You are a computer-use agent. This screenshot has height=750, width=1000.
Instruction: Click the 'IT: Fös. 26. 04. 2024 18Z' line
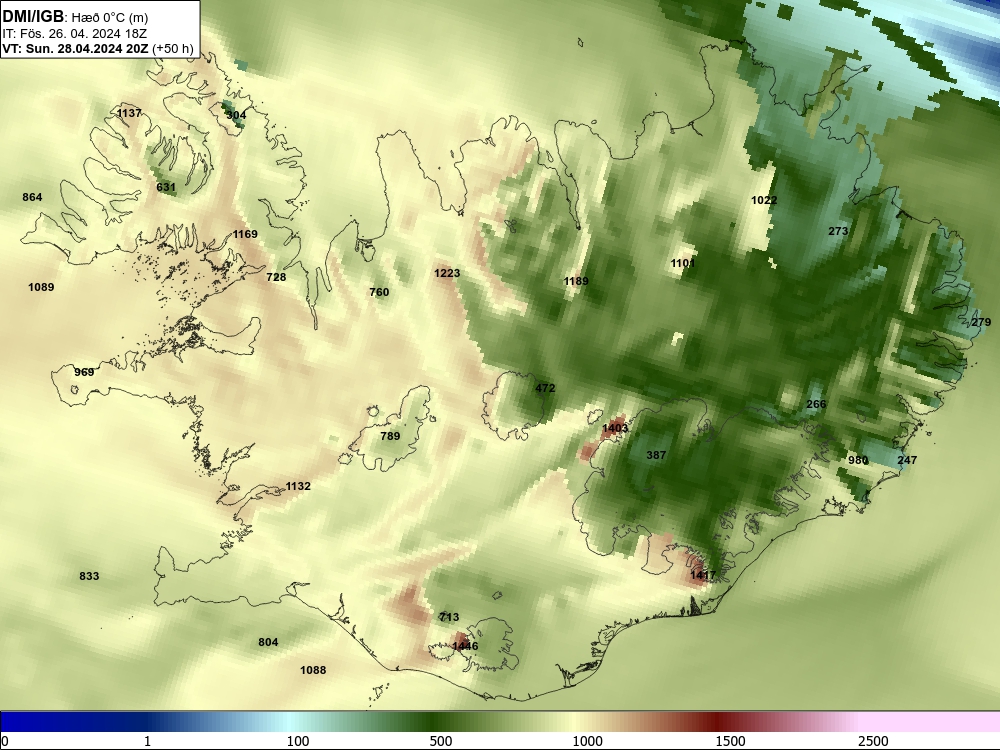[74, 34]
